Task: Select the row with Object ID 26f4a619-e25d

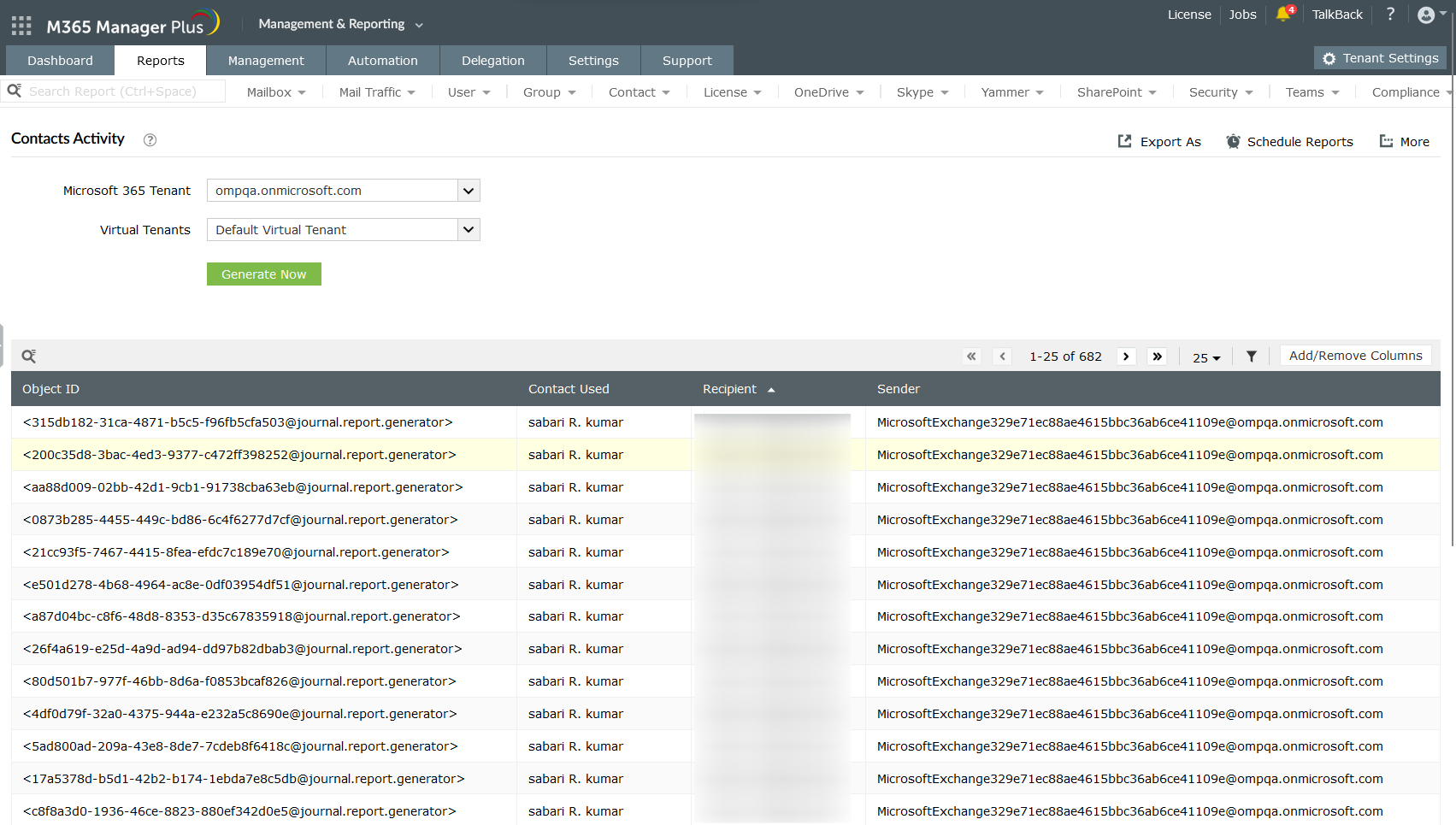Action: pyautogui.click(x=725, y=649)
